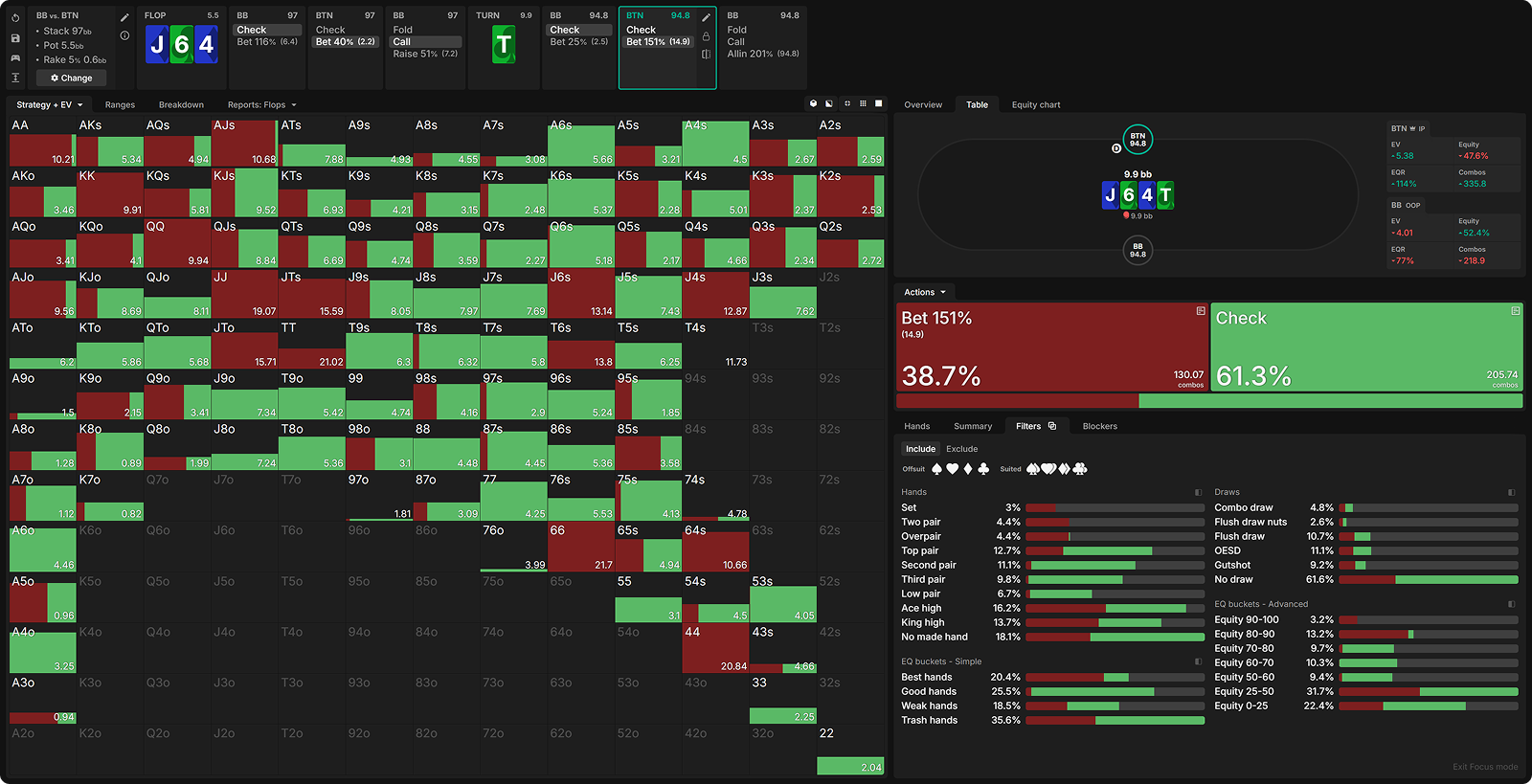Click the lock icon in BTN action panel
The height and width of the screenshot is (784, 1532).
[x=706, y=36]
